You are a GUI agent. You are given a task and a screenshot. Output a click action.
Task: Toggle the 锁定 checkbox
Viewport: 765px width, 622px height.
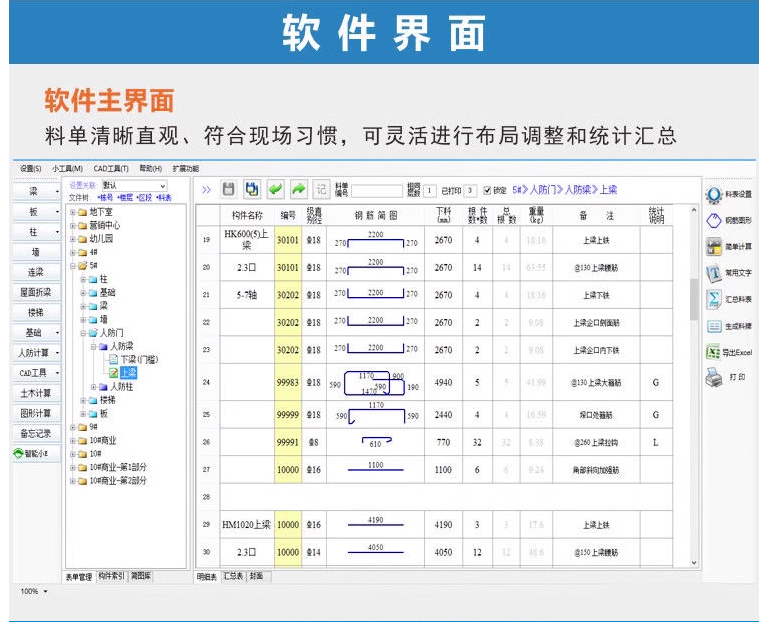tap(488, 190)
